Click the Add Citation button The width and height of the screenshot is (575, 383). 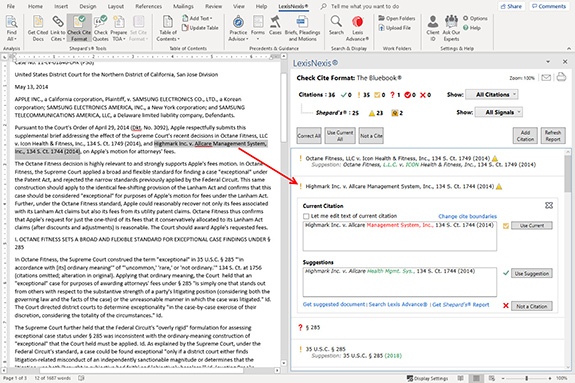click(525, 136)
